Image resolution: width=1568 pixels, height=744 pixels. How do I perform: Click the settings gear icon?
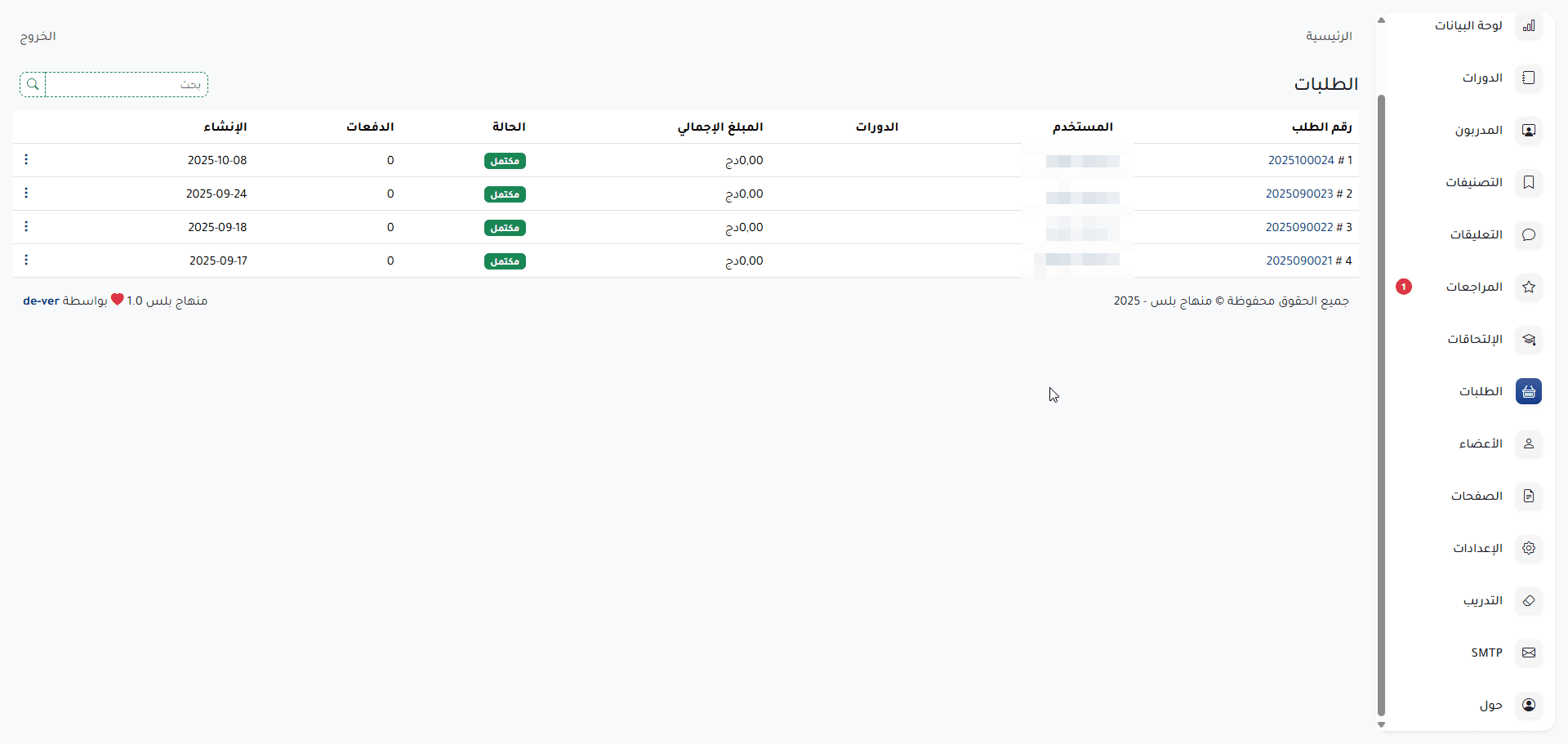(1529, 549)
